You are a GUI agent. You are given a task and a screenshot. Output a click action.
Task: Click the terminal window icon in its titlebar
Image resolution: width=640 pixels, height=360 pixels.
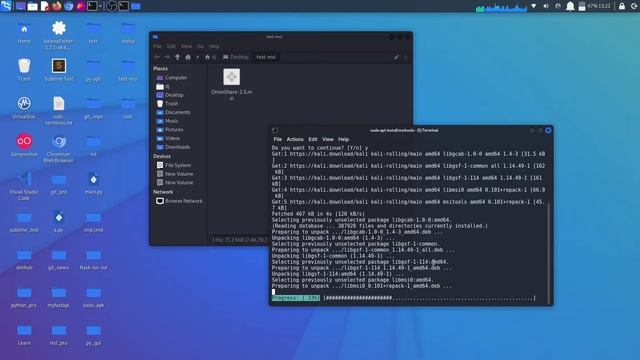click(x=275, y=131)
